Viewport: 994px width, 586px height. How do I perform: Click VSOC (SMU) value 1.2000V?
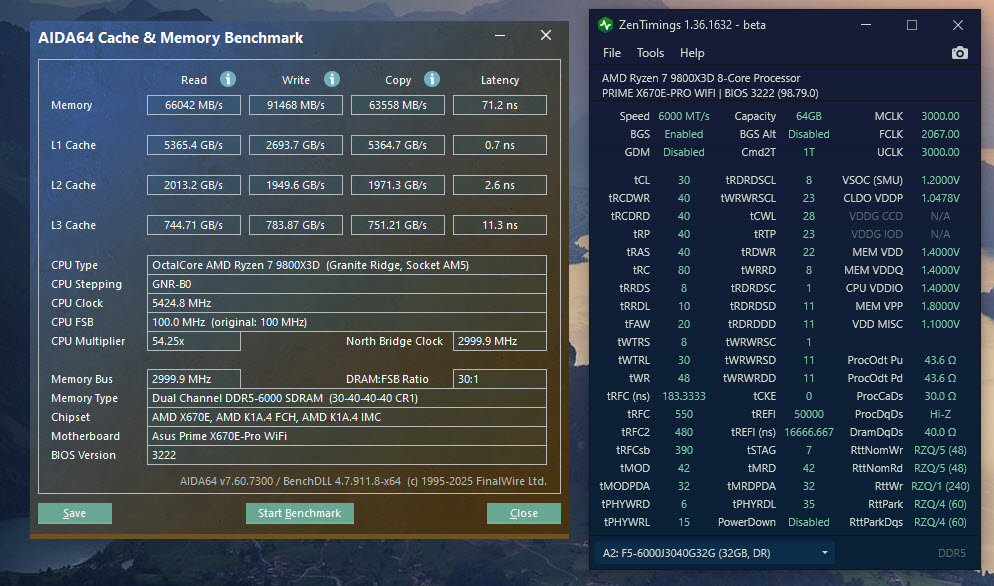(940, 180)
